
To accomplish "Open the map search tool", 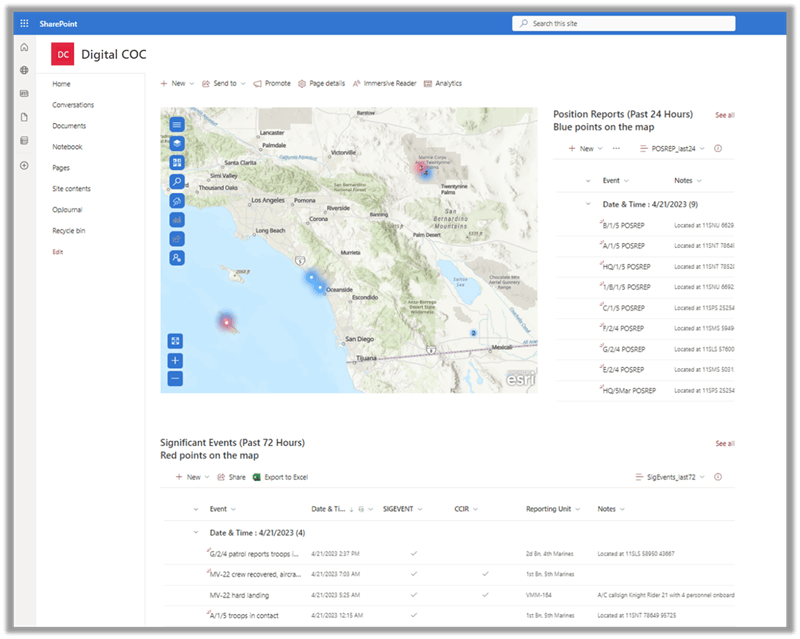I will click(177, 181).
